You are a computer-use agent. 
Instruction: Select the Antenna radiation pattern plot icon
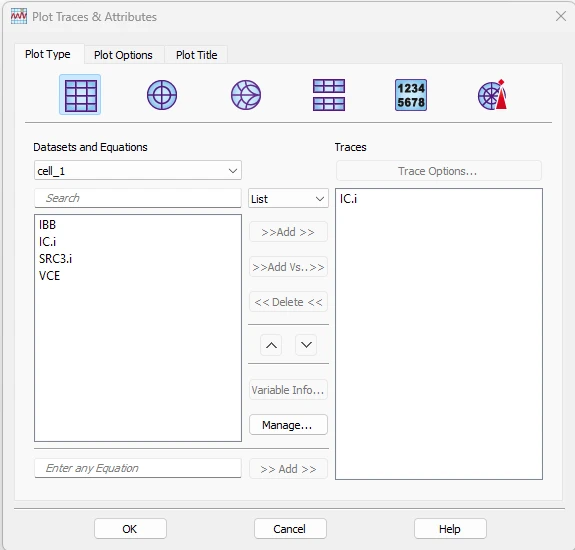(492, 95)
